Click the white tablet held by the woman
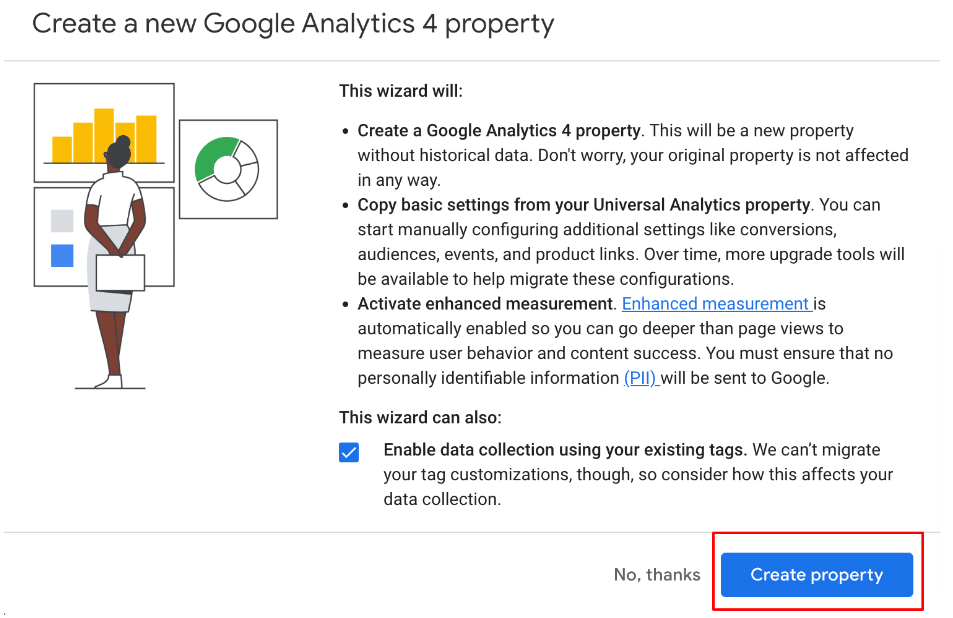The height and width of the screenshot is (618, 953). point(120,272)
